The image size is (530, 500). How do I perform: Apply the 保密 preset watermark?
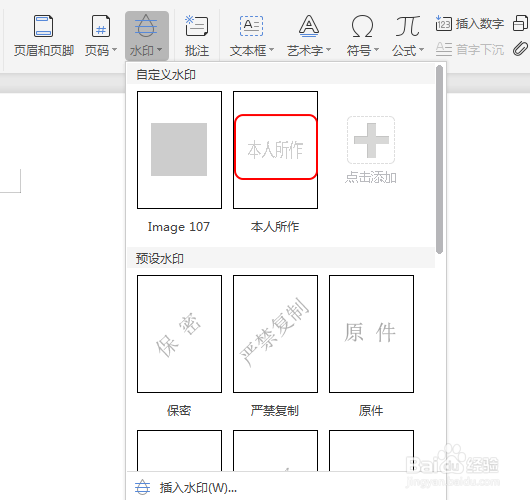point(179,334)
